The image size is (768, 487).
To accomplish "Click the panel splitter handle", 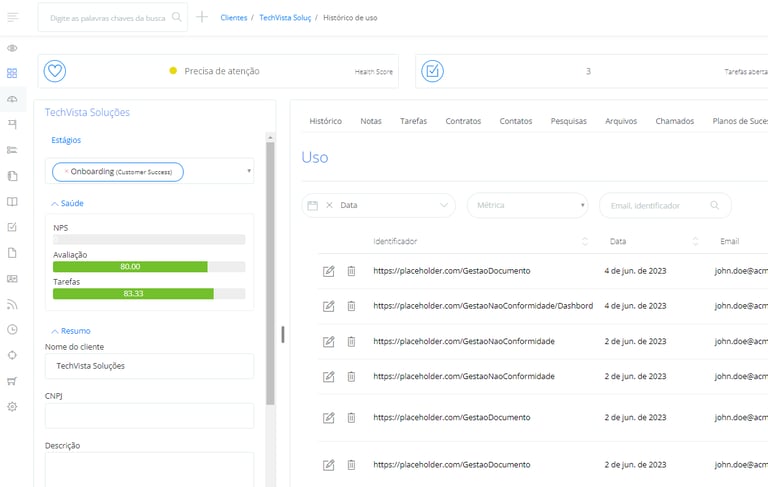I will click(283, 335).
